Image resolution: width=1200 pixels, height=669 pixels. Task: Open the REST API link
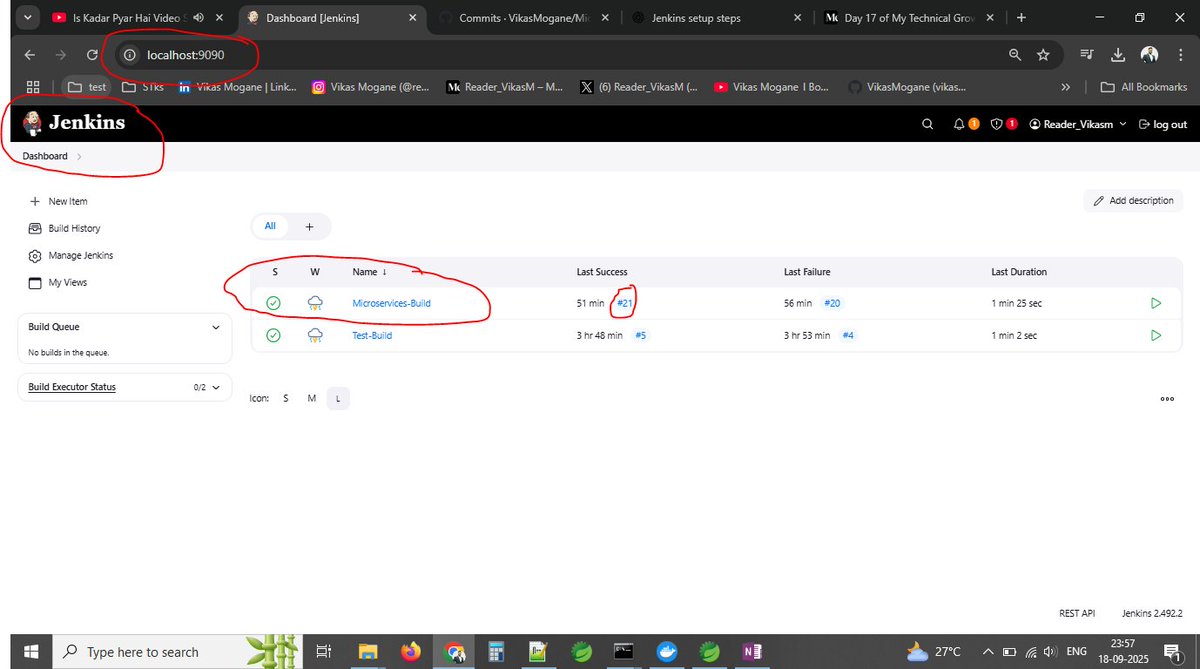coord(1077,613)
